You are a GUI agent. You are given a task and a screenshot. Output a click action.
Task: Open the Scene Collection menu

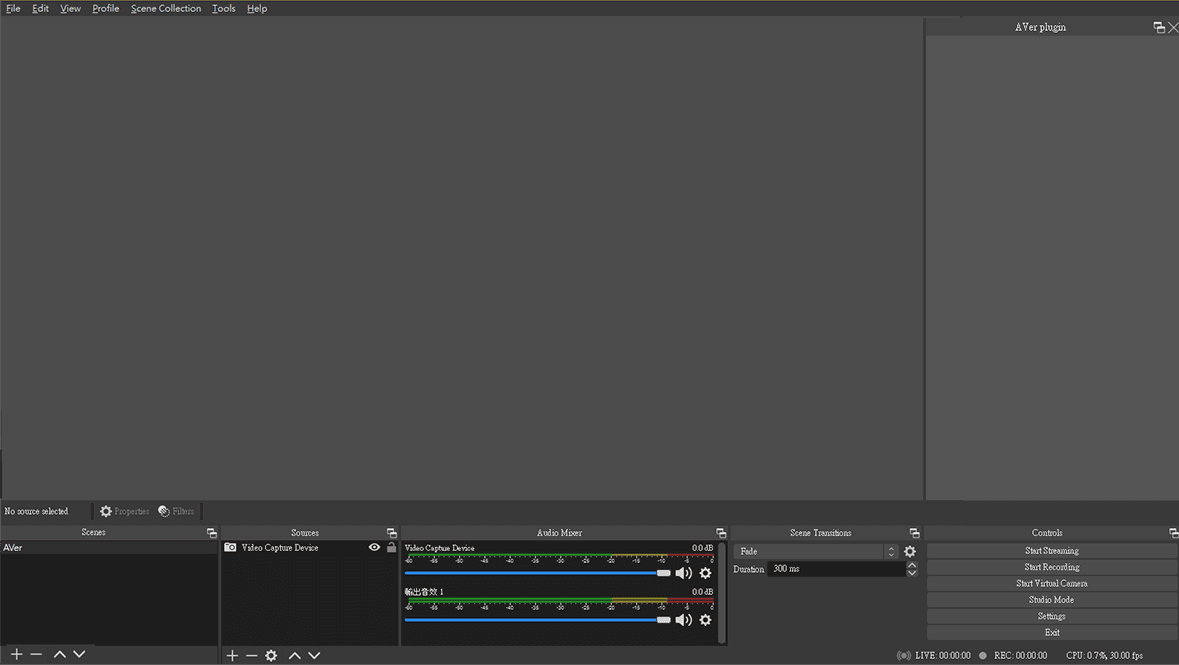(165, 8)
